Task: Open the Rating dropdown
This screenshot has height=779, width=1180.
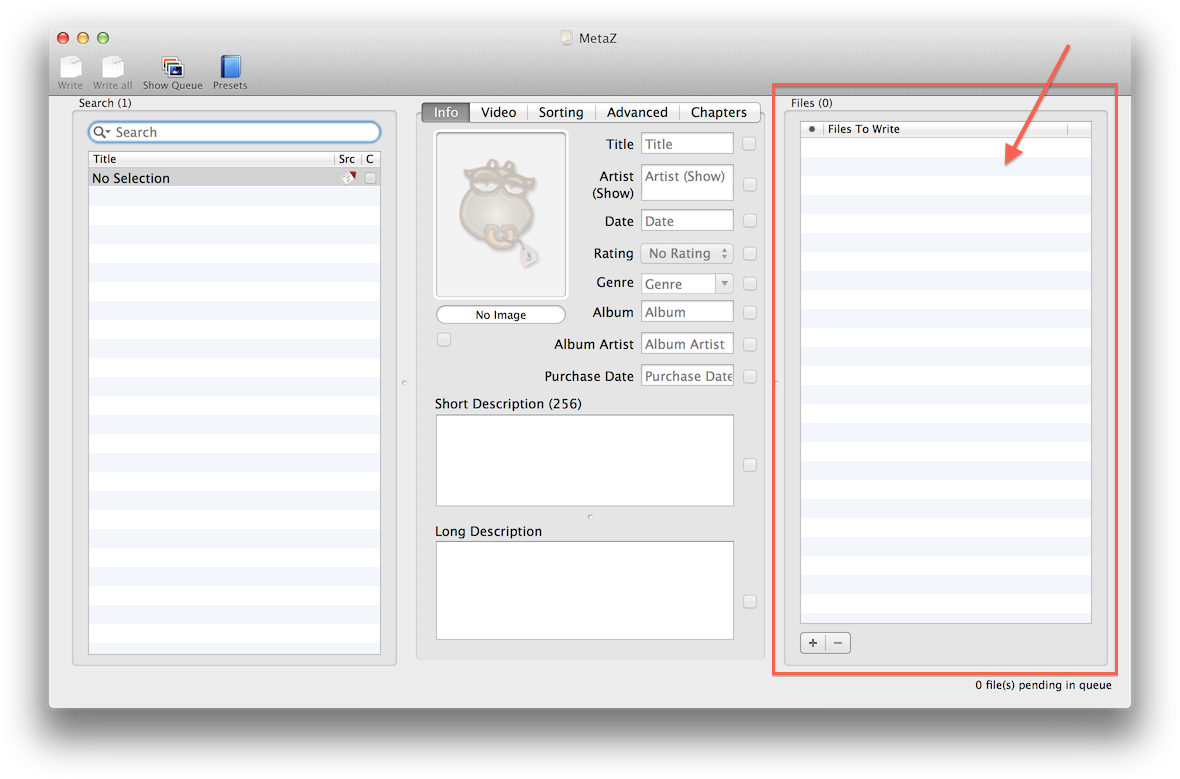Action: click(687, 253)
